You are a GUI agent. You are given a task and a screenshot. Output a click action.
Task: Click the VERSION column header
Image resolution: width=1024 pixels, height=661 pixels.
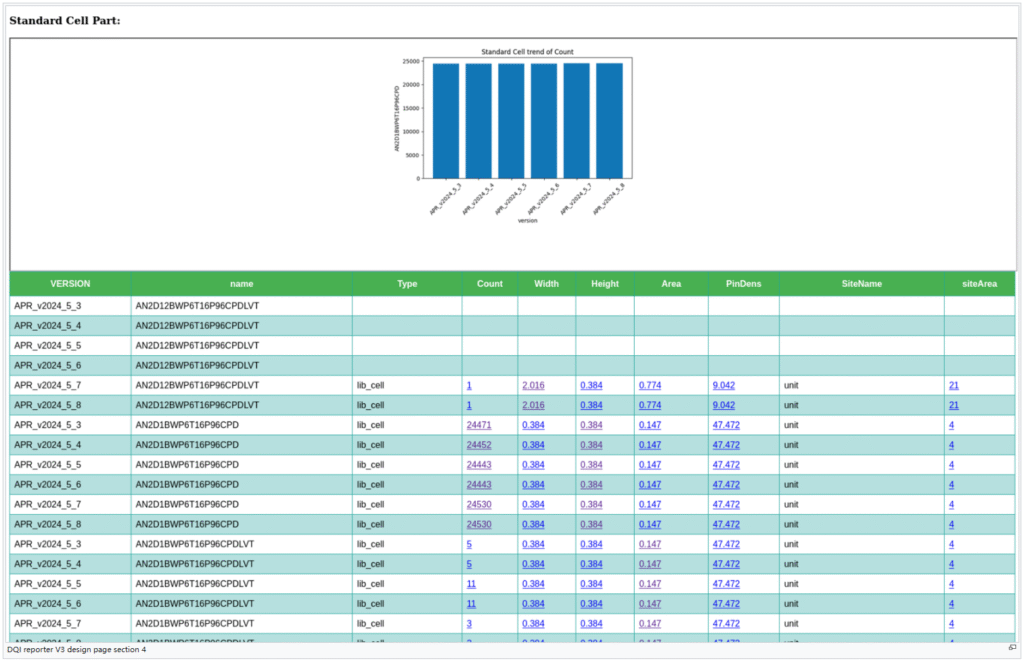[x=70, y=284]
